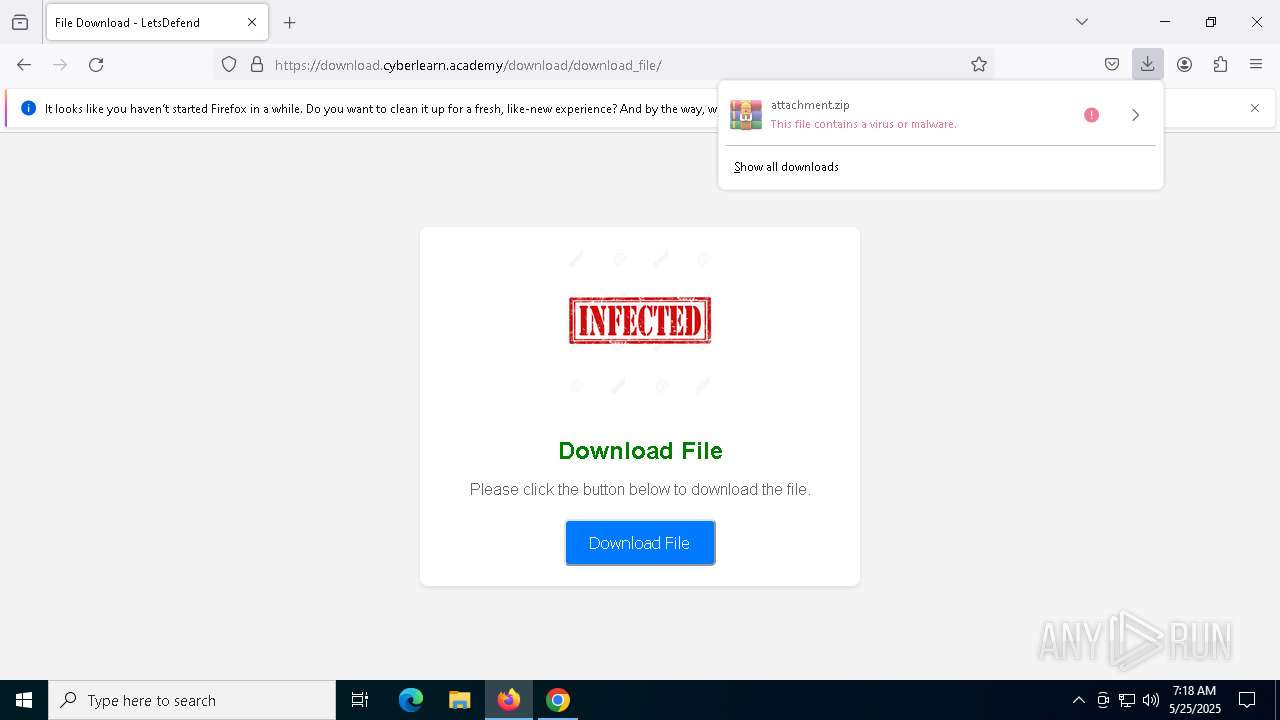1280x720 pixels.
Task: Click Show all downloads
Action: 786,167
